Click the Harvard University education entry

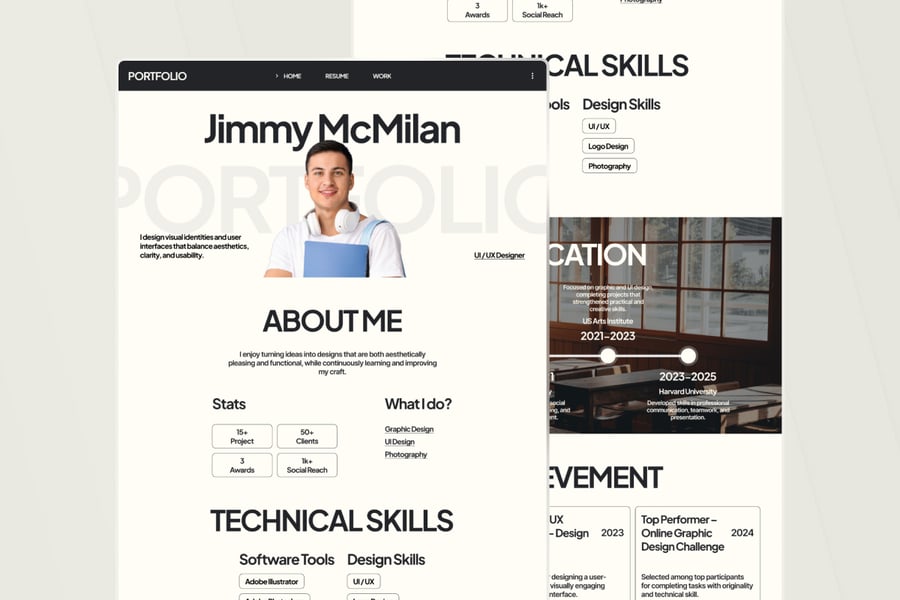(688, 391)
